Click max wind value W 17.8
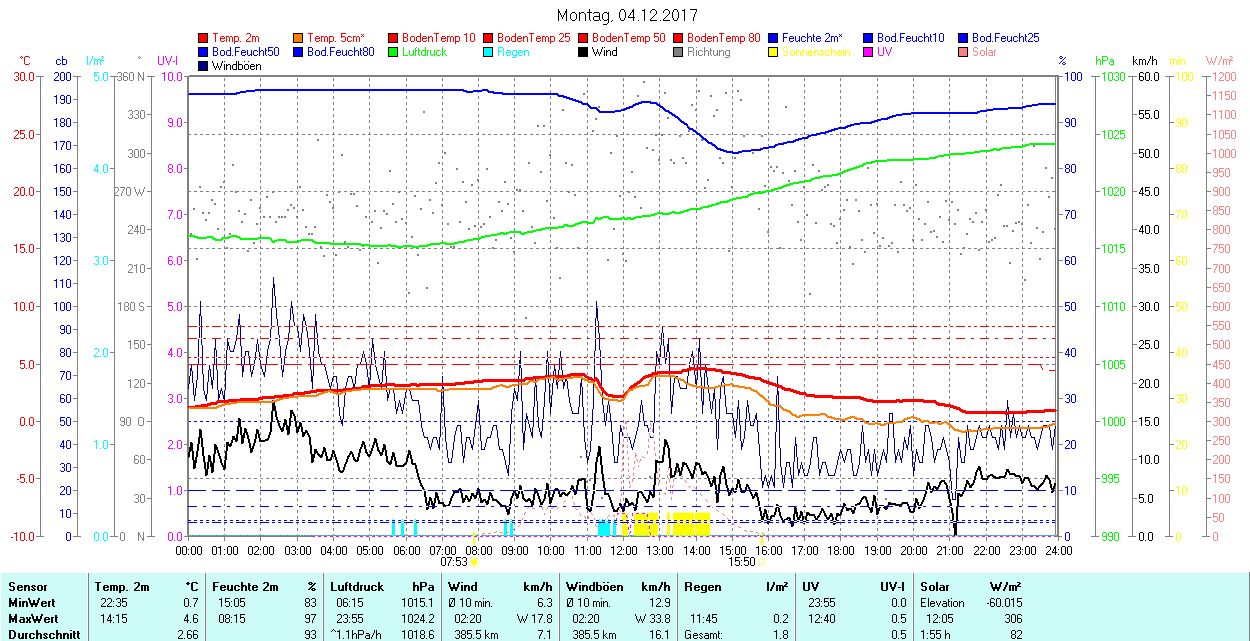The height and width of the screenshot is (641, 1250). (x=534, y=619)
